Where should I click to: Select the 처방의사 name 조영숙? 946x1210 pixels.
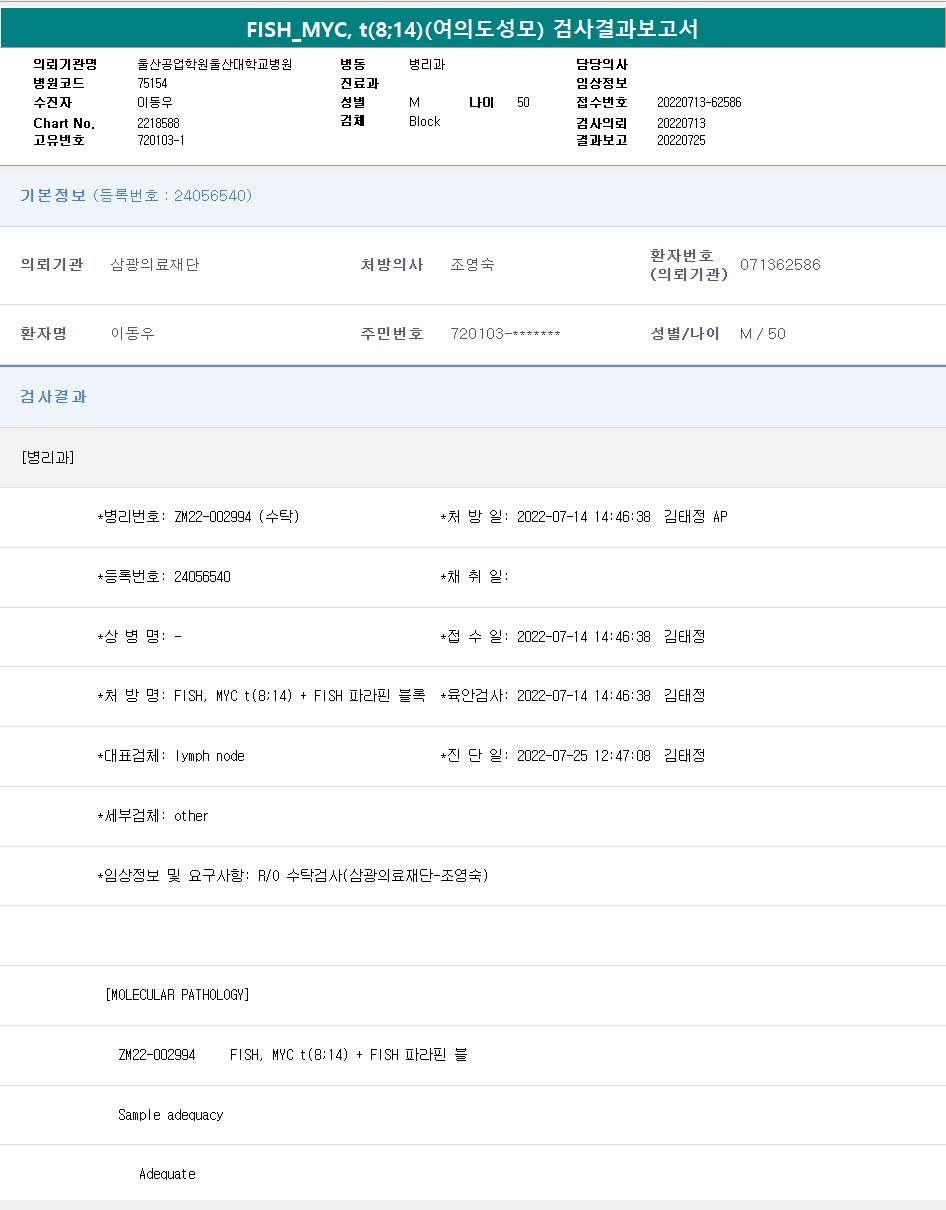point(472,265)
